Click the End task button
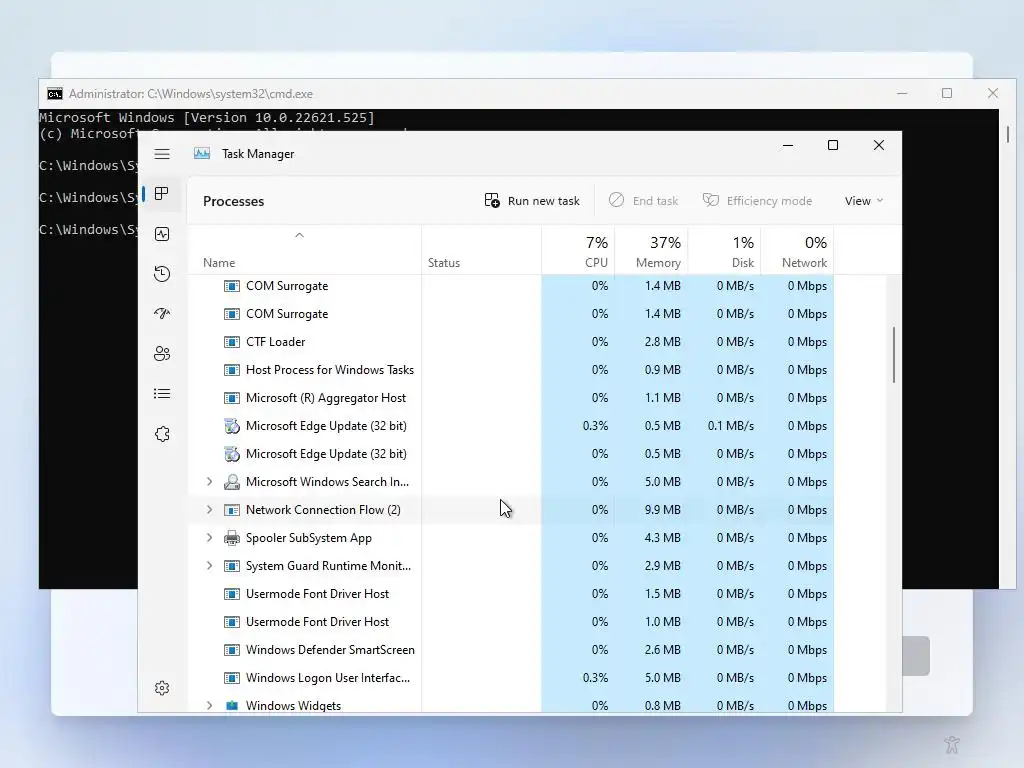 coord(643,200)
